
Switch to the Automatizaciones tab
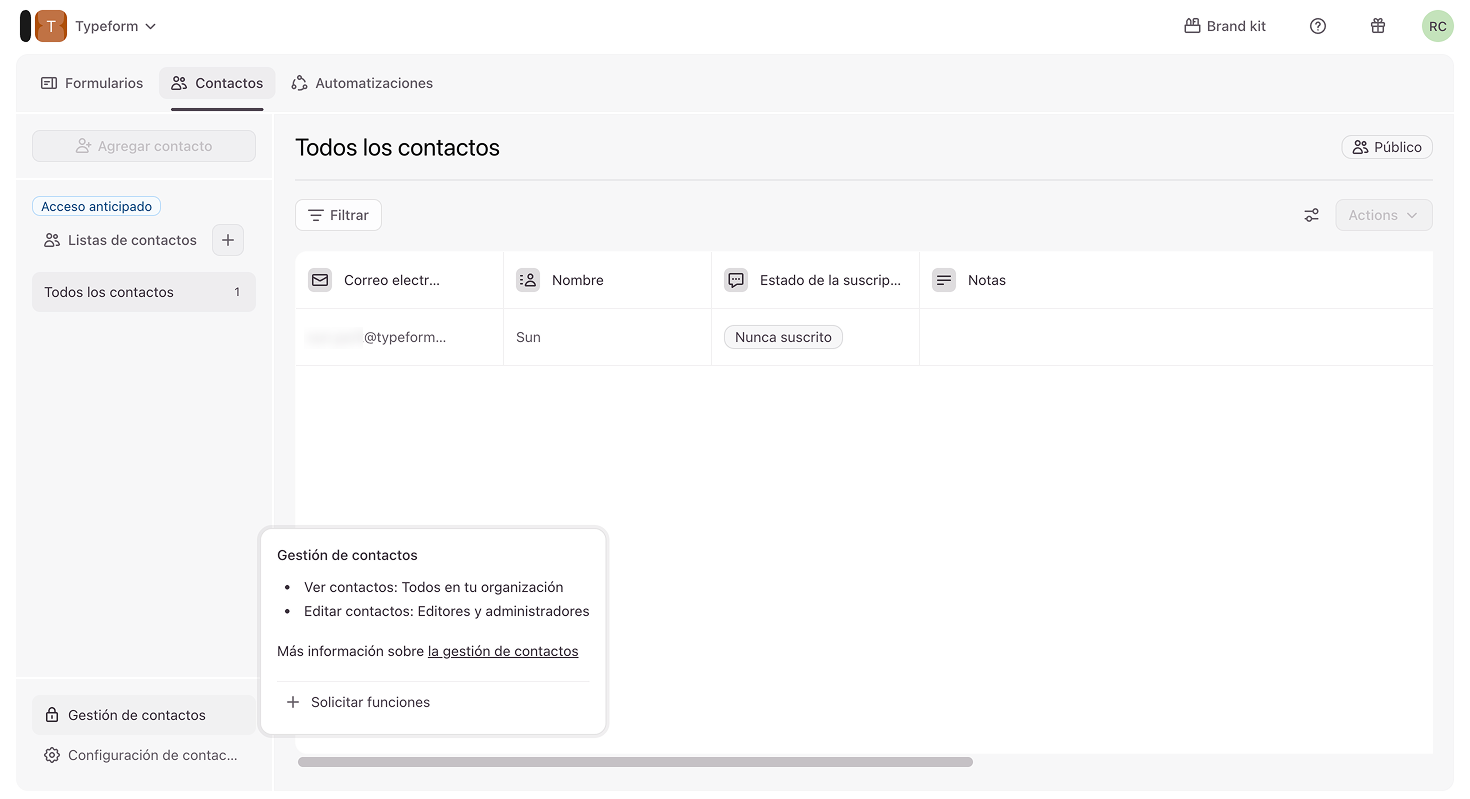click(362, 83)
